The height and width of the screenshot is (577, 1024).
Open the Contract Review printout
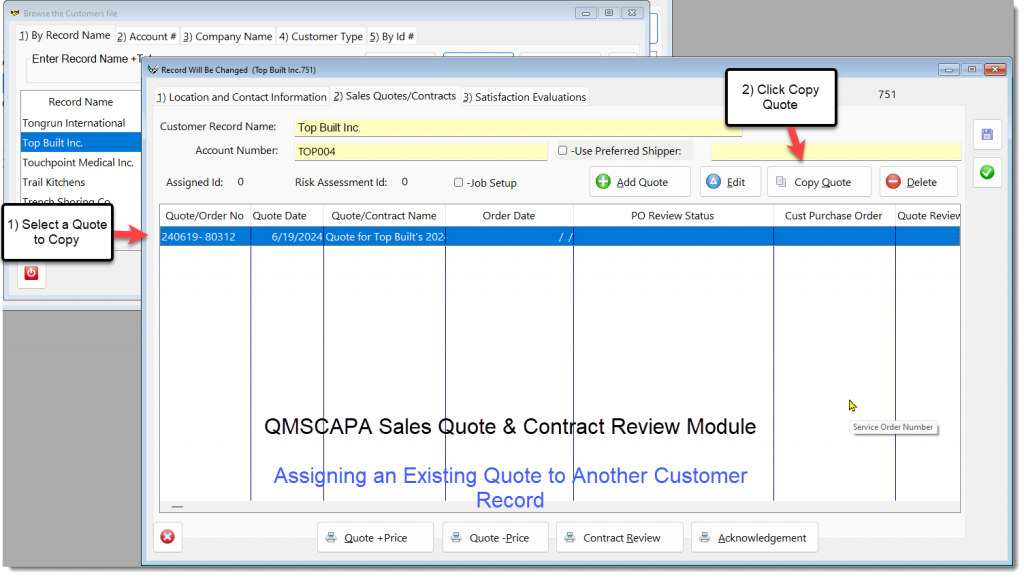pyautogui.click(x=619, y=538)
